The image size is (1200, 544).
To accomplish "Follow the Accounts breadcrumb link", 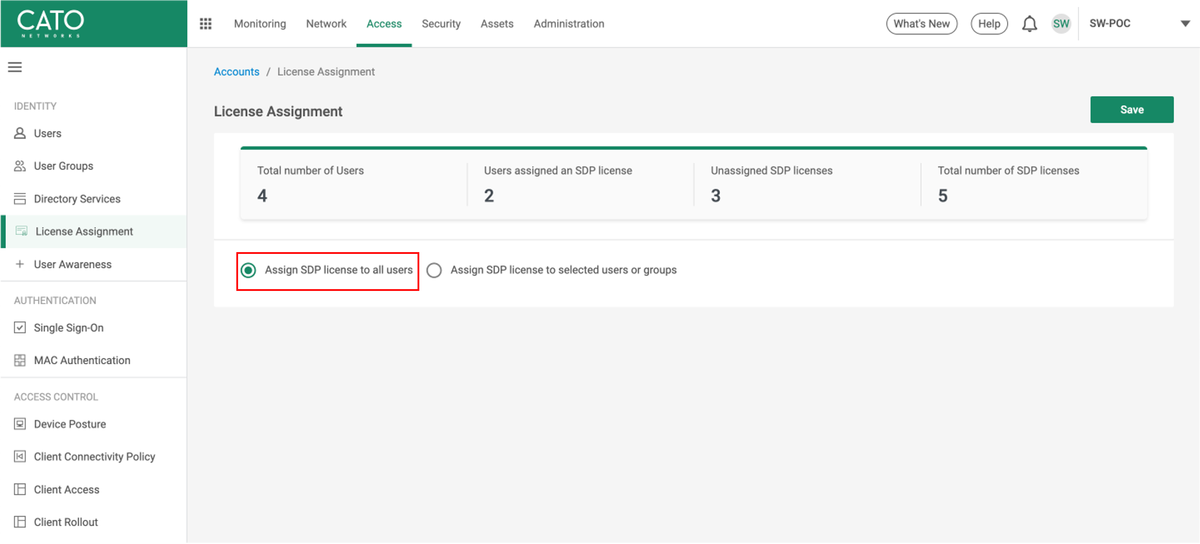I will (237, 72).
